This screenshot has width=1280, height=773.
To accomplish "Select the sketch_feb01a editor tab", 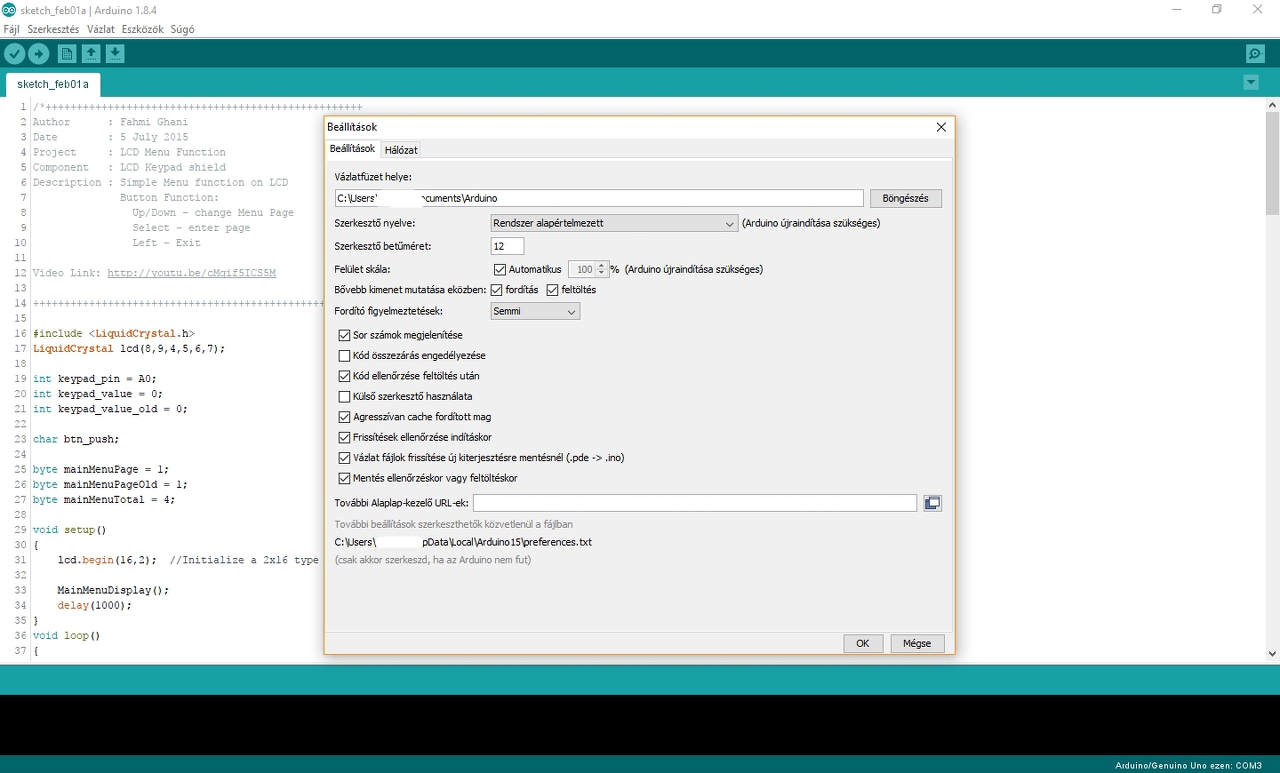I will click(x=53, y=84).
